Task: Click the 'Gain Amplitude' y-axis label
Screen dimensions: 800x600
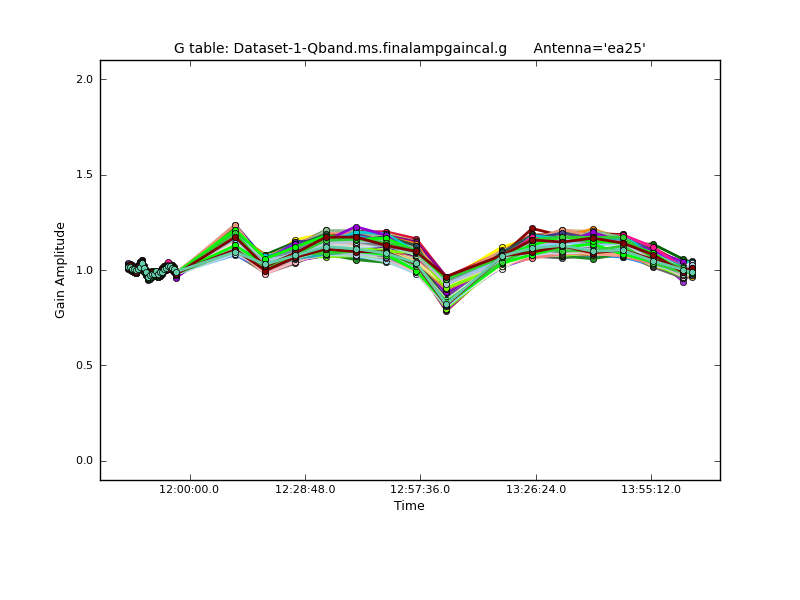Action: pos(60,270)
